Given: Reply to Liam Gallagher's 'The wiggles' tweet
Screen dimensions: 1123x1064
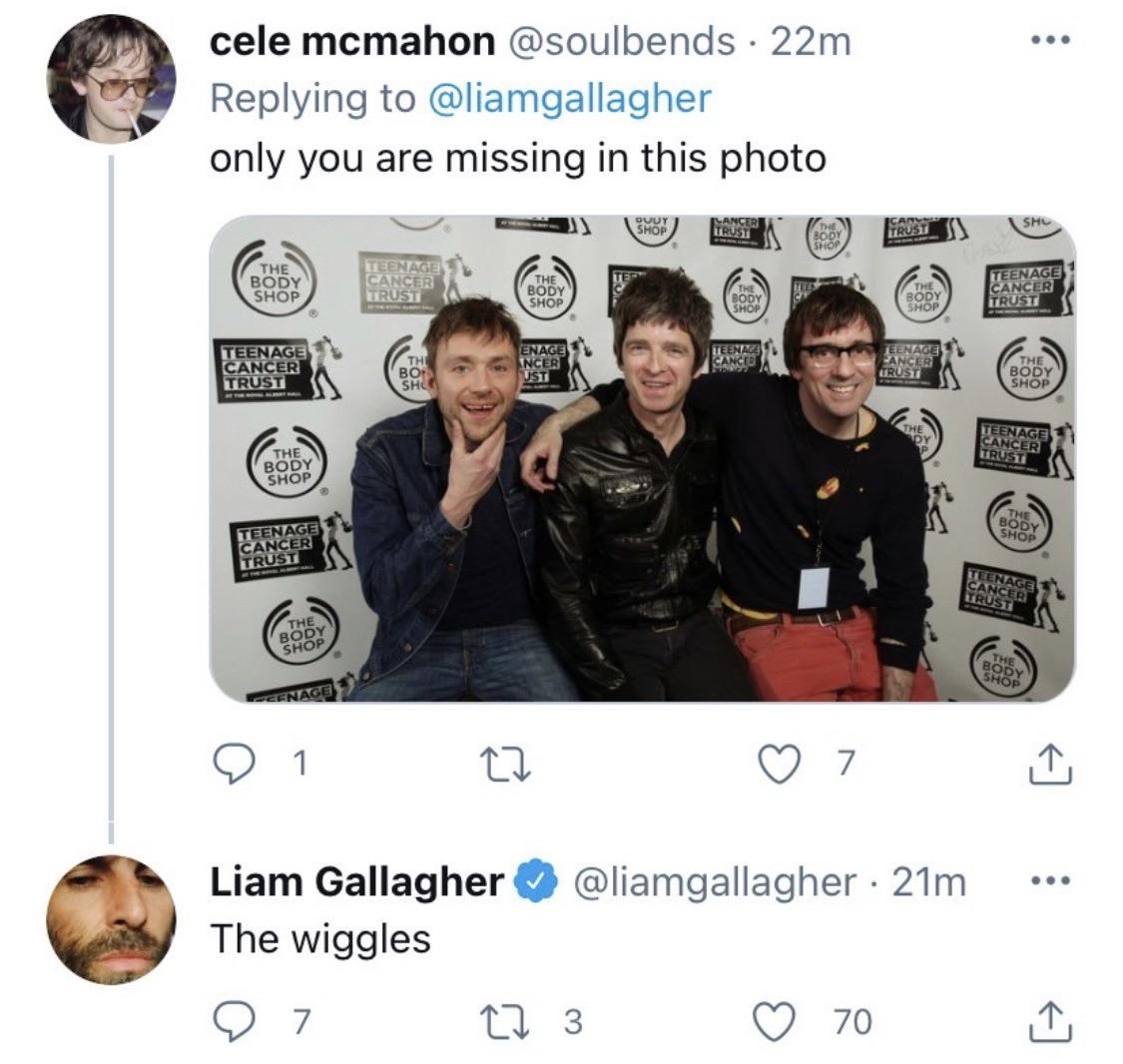Looking at the screenshot, I should pos(236,1022).
